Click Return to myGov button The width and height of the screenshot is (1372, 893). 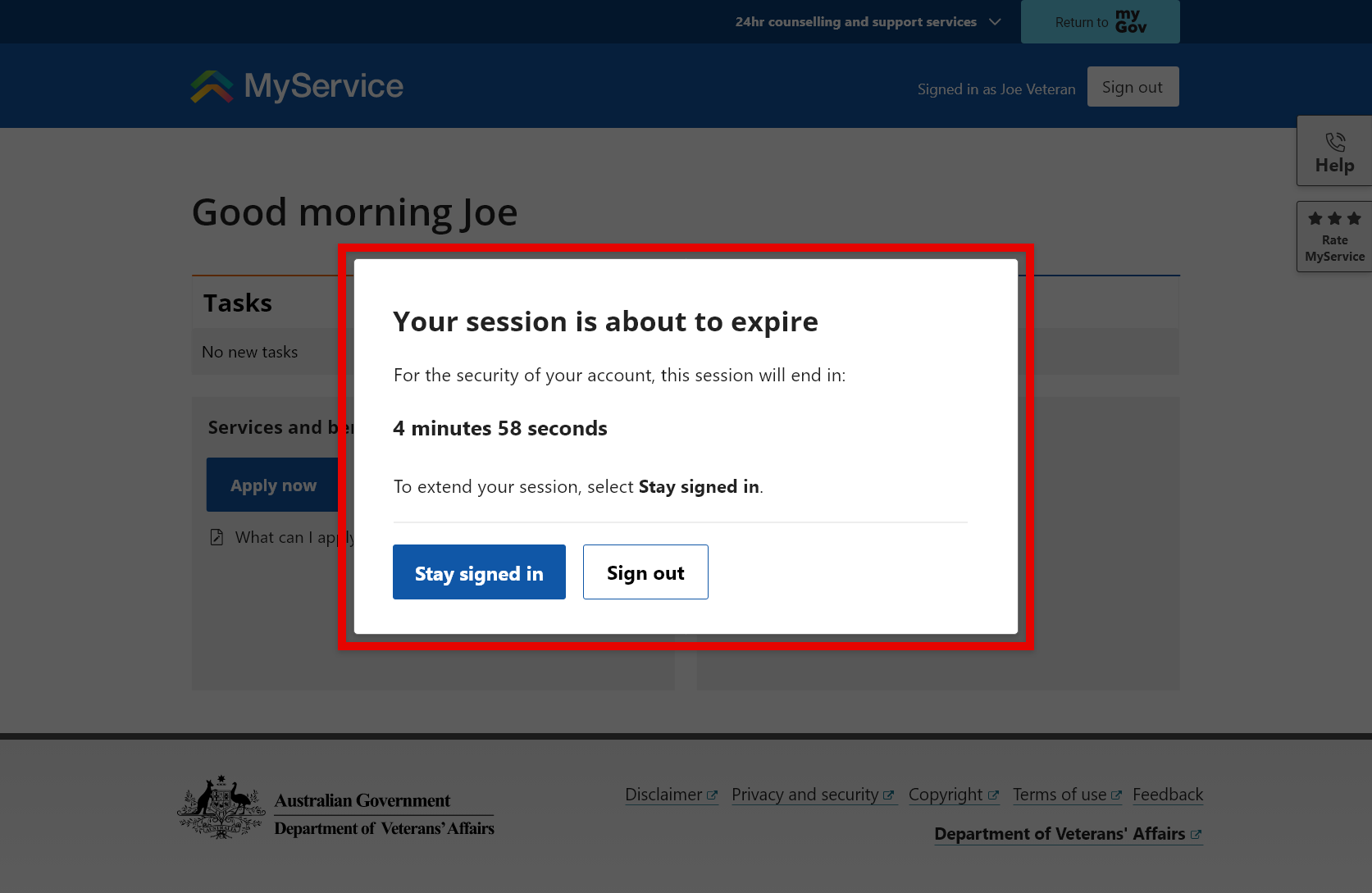coord(1100,22)
